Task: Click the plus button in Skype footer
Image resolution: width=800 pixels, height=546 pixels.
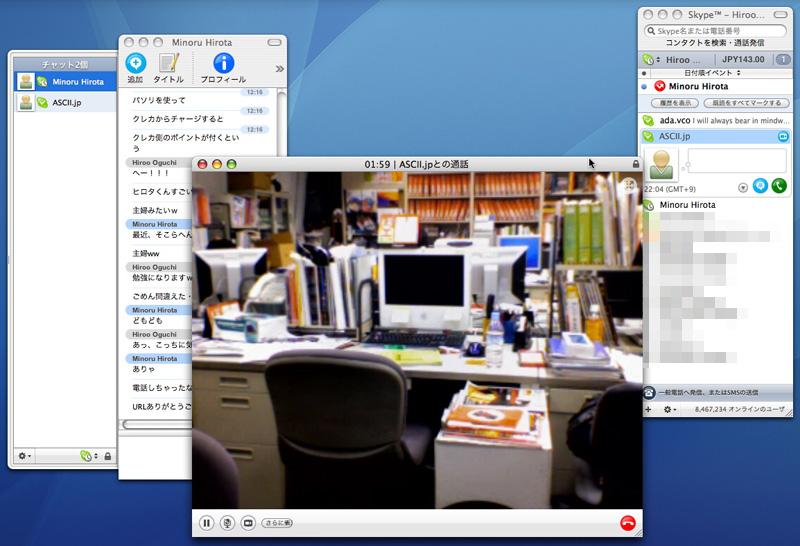Action: tap(648, 409)
